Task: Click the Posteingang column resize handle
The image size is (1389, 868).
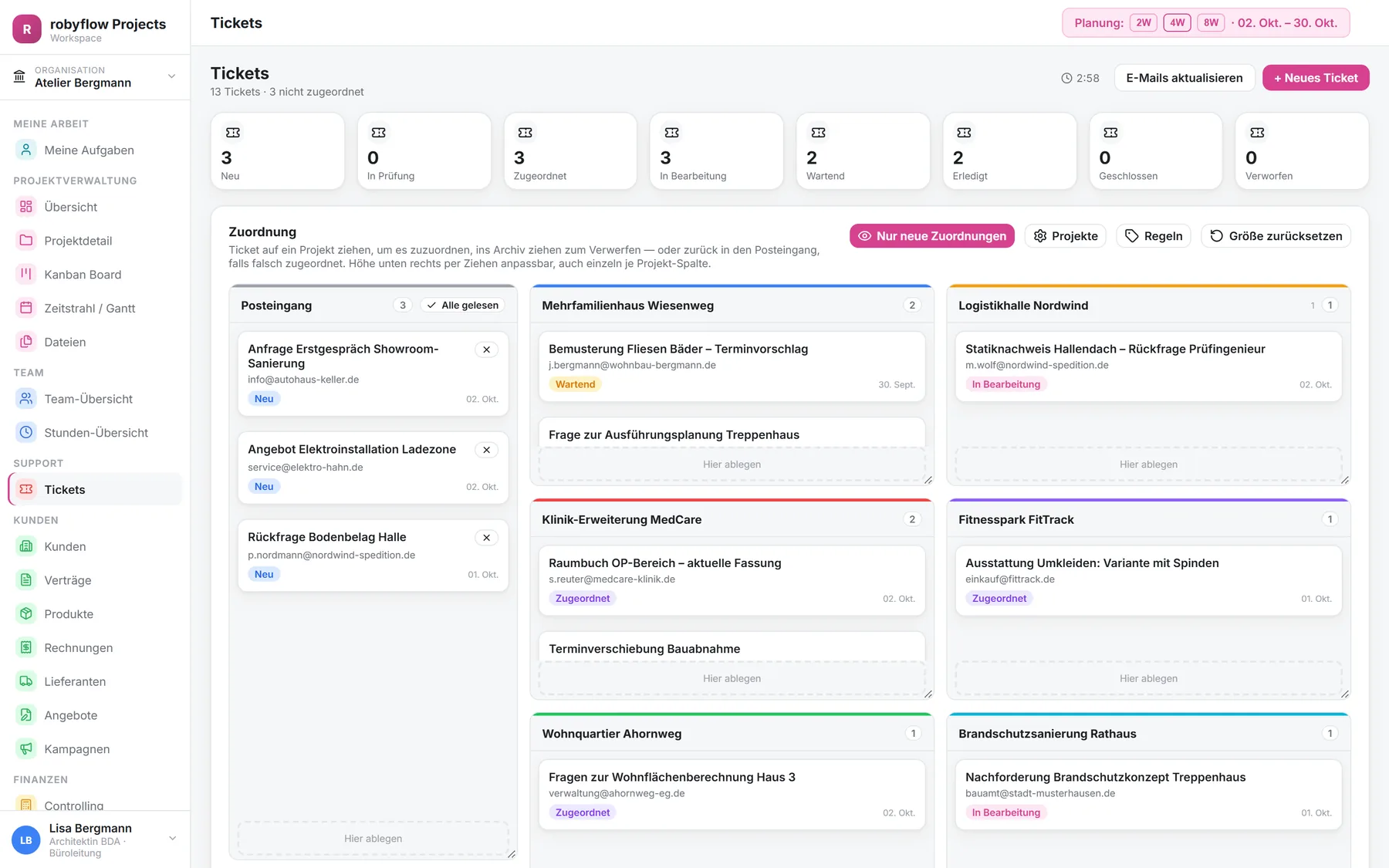Action: coord(511,853)
